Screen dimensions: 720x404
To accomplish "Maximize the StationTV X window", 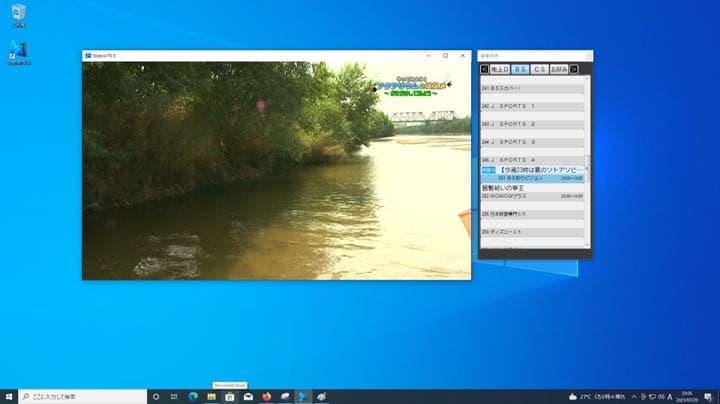I will 445,56.
